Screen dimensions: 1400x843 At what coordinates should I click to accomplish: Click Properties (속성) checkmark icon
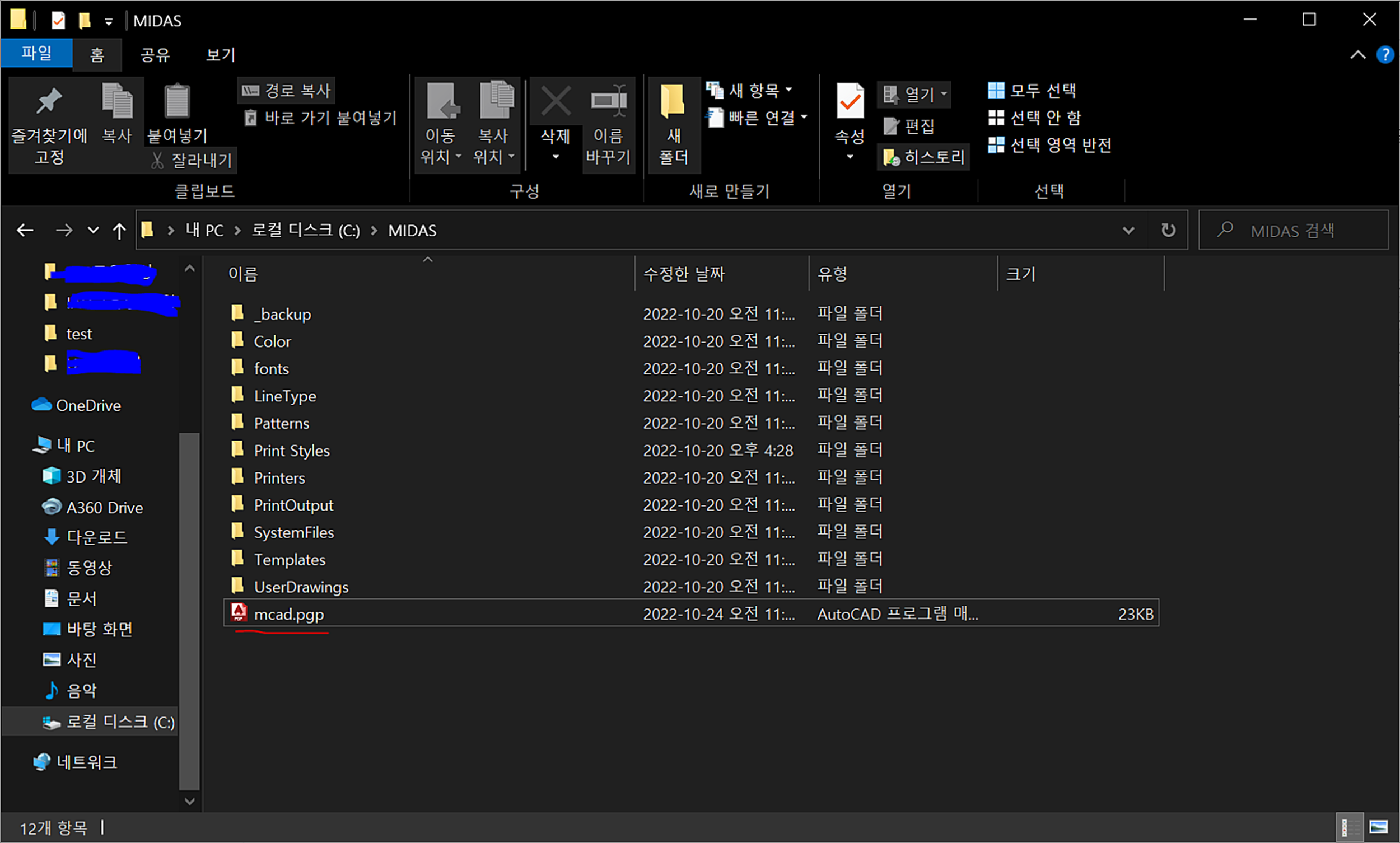[850, 101]
